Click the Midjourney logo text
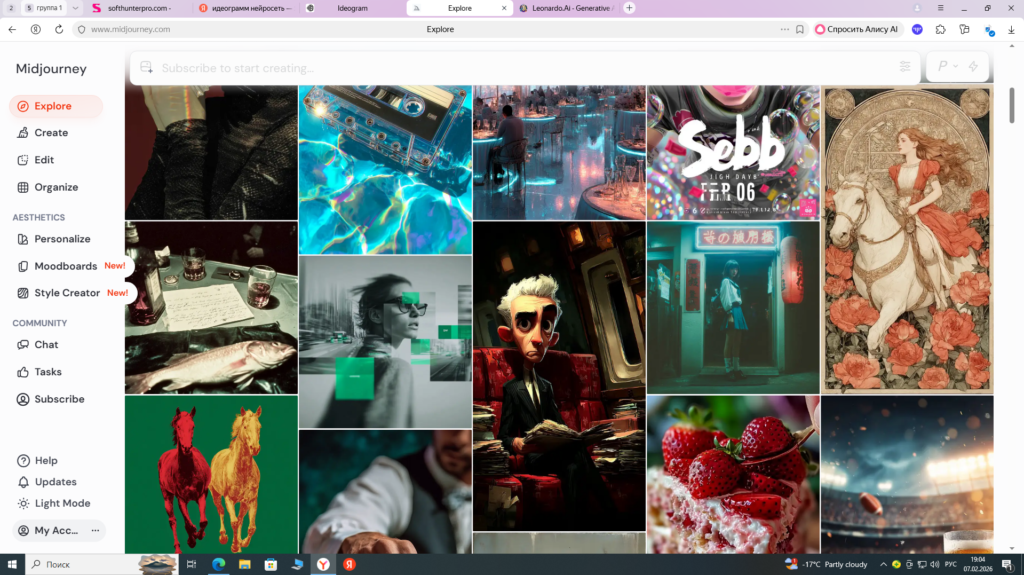 coord(51,69)
